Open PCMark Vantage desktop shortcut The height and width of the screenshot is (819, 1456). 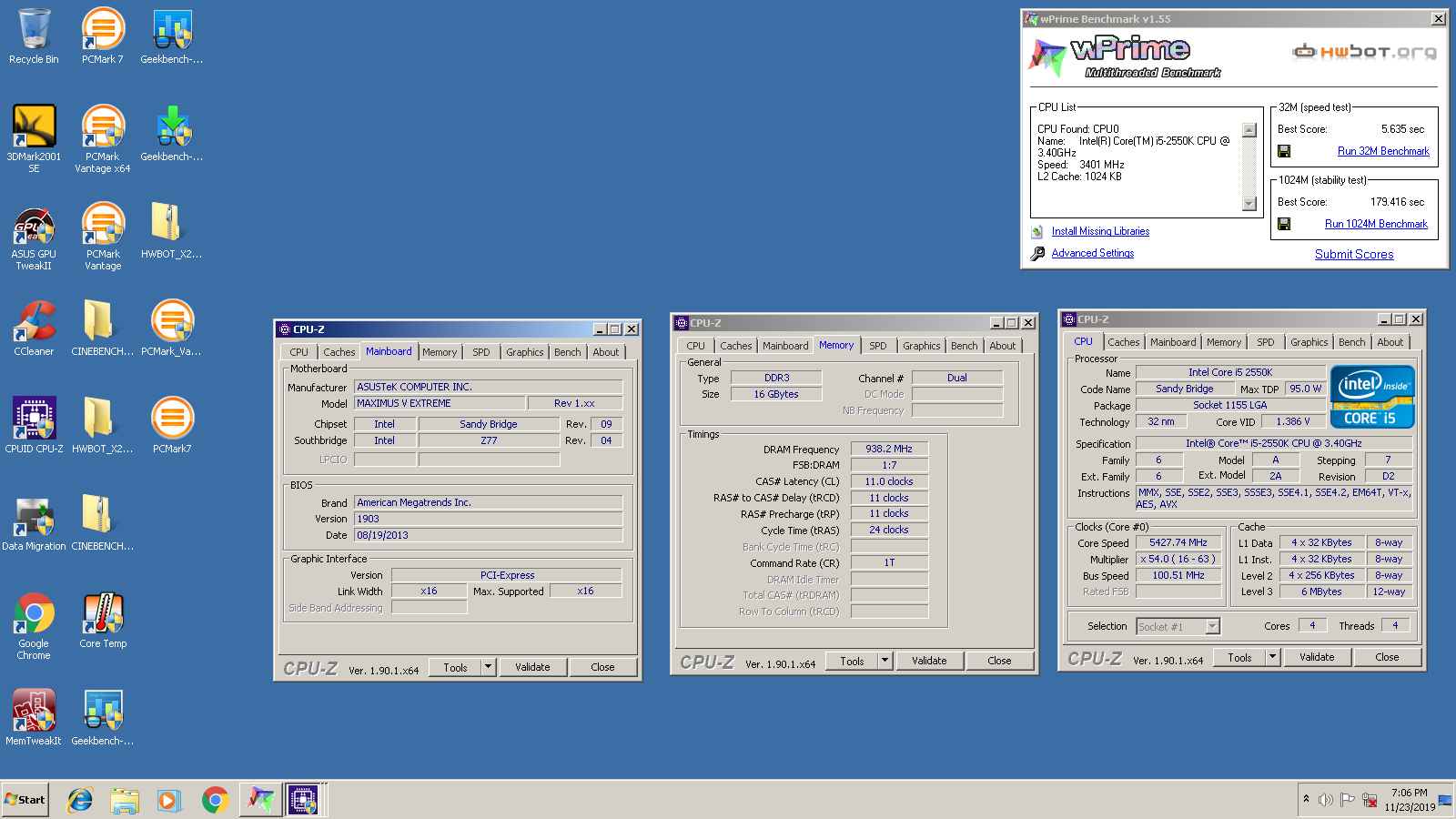click(103, 236)
